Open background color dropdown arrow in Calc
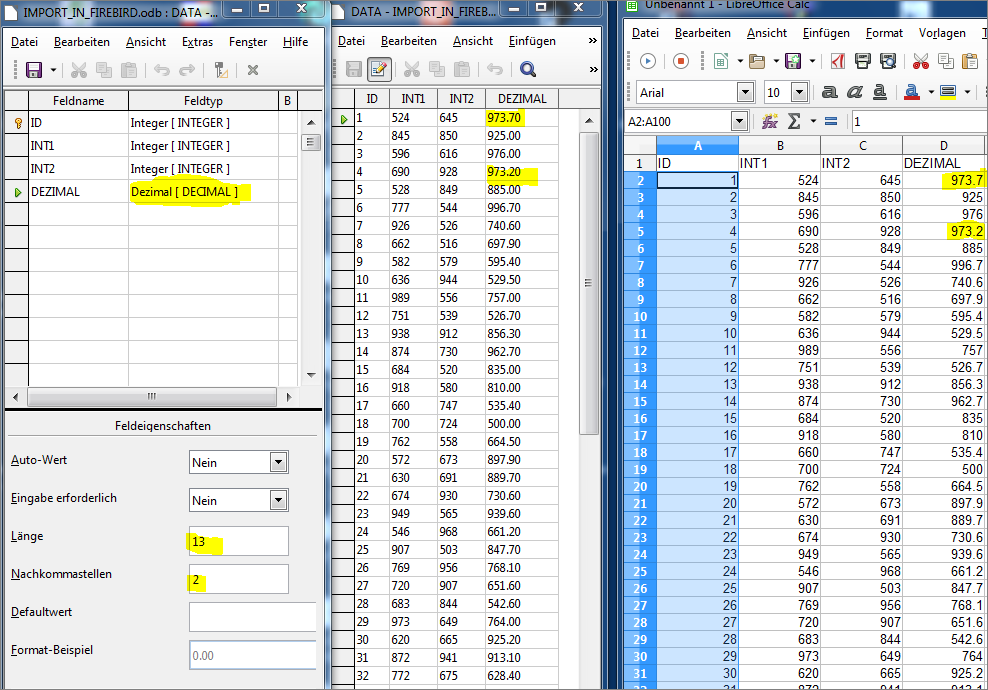The width and height of the screenshot is (988, 690). pyautogui.click(x=967, y=92)
